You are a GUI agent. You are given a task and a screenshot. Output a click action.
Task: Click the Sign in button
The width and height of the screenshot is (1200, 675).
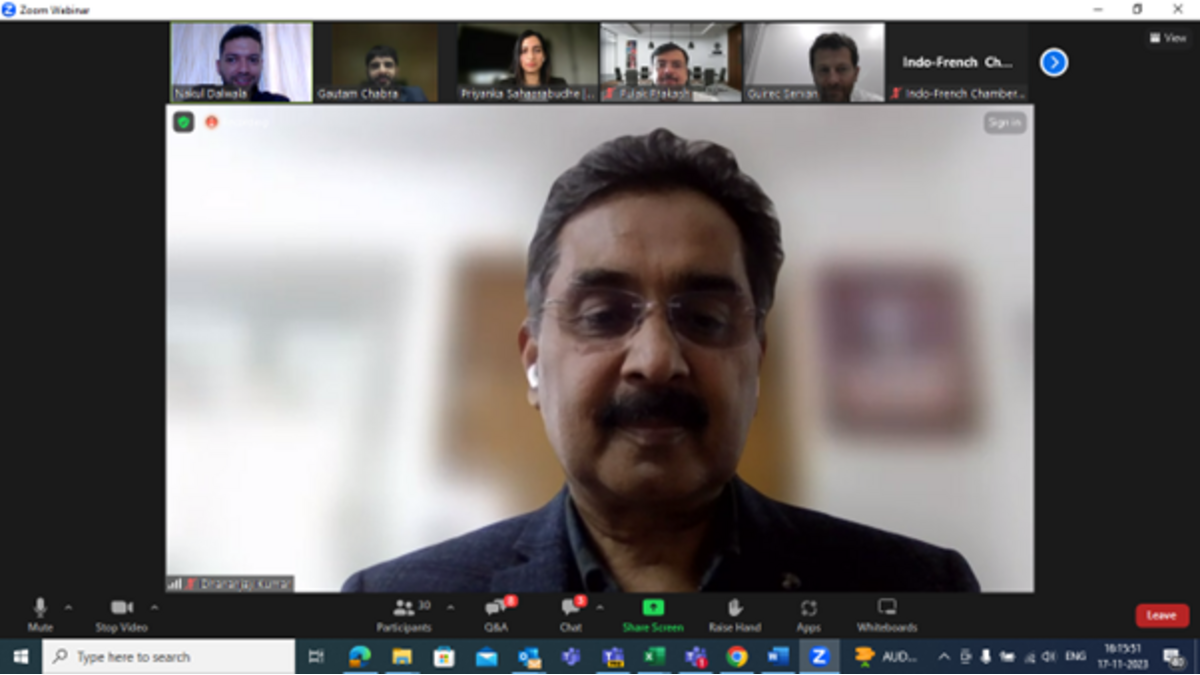click(x=1004, y=122)
